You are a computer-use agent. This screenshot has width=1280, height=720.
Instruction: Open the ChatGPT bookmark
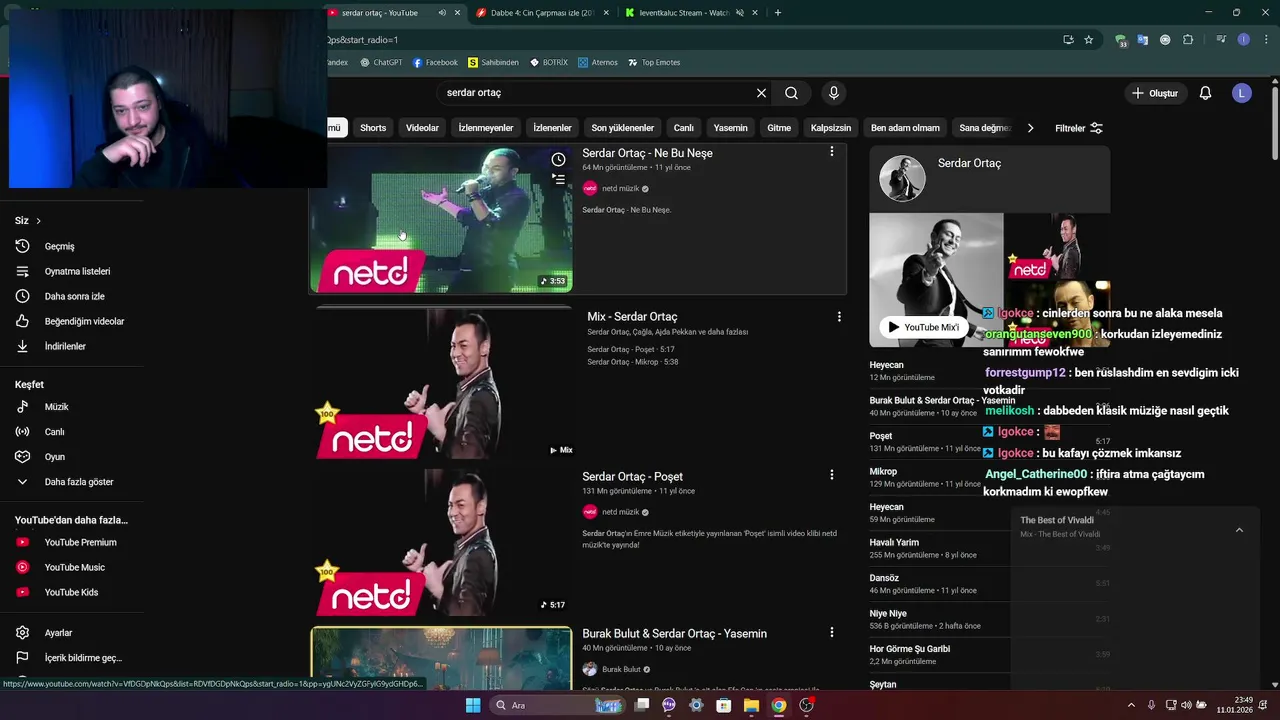tap(381, 62)
